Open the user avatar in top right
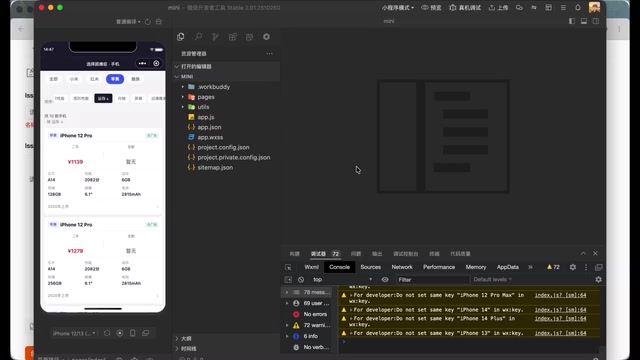This screenshot has height=360, width=640. pos(594,7)
